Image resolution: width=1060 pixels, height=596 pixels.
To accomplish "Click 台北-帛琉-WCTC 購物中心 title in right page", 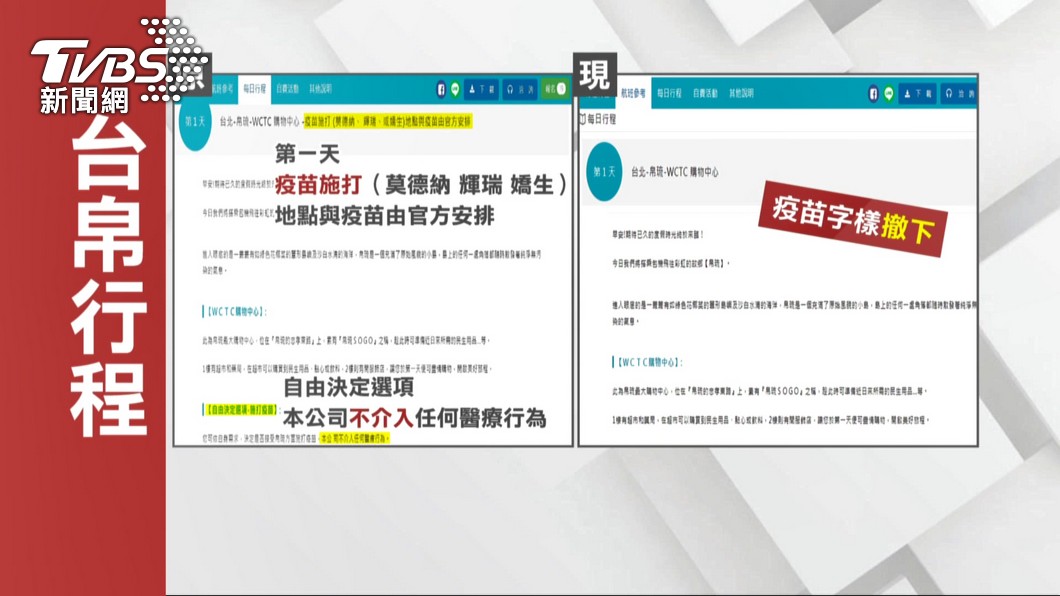I will [675, 172].
